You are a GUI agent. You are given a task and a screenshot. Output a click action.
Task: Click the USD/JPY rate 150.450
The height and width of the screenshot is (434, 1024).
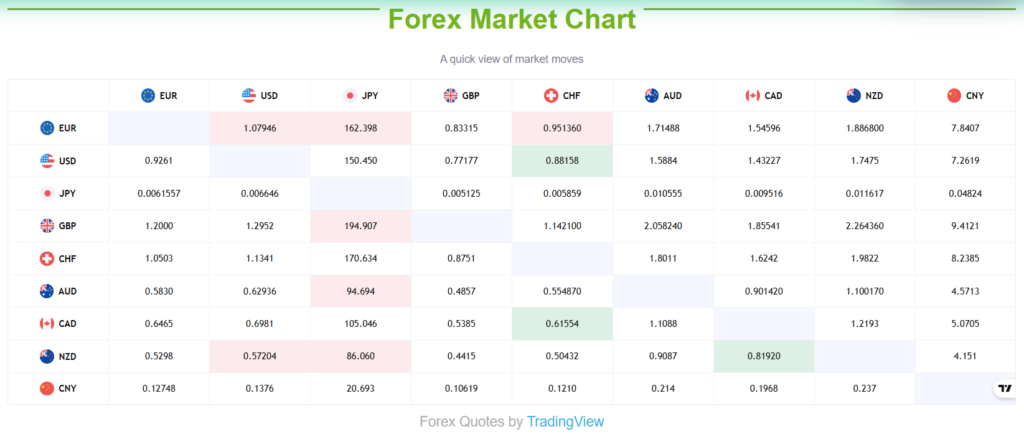point(360,161)
